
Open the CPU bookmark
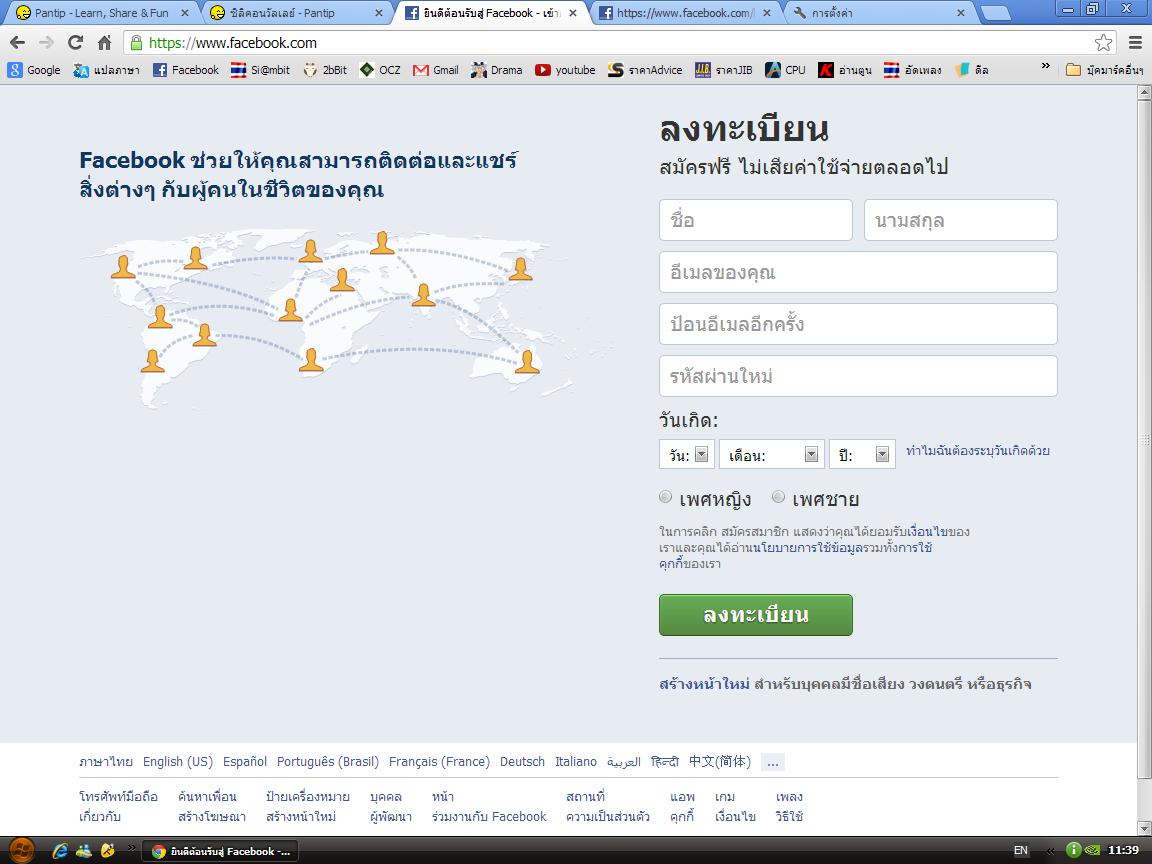coord(785,70)
